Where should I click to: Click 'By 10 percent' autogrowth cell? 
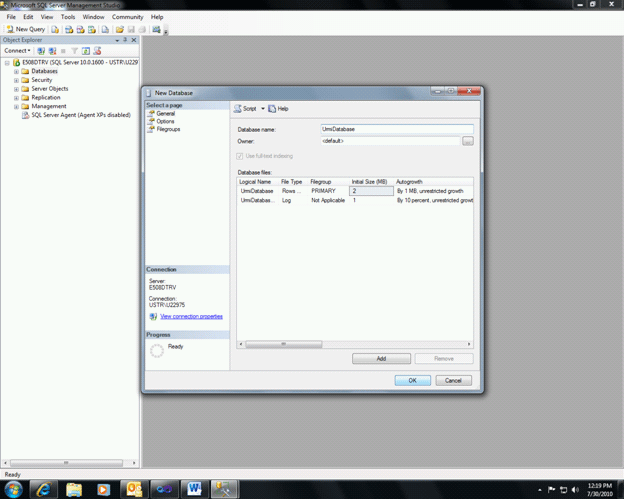(x=434, y=200)
